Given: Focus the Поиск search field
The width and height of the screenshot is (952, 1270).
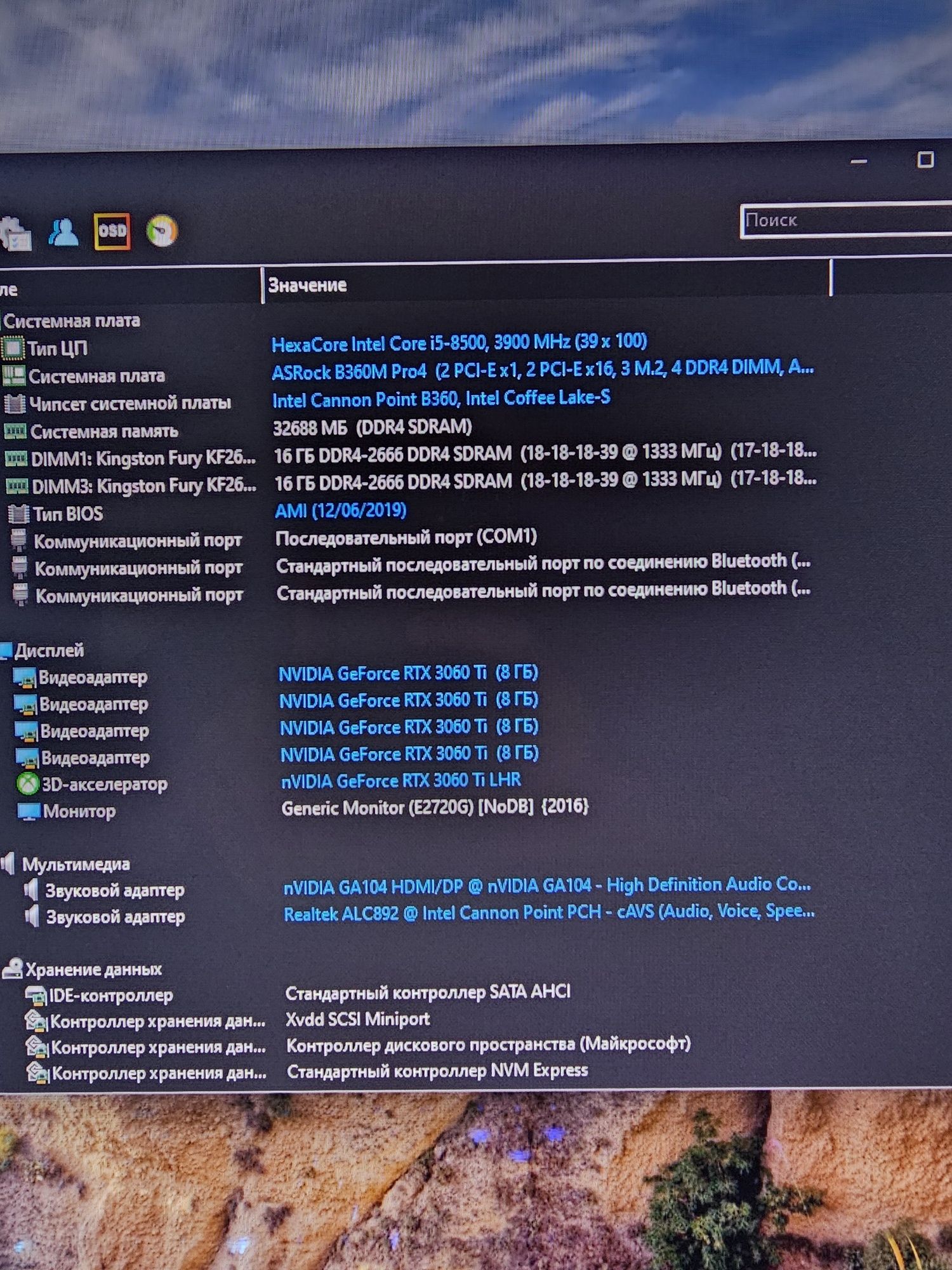Looking at the screenshot, I should (847, 220).
